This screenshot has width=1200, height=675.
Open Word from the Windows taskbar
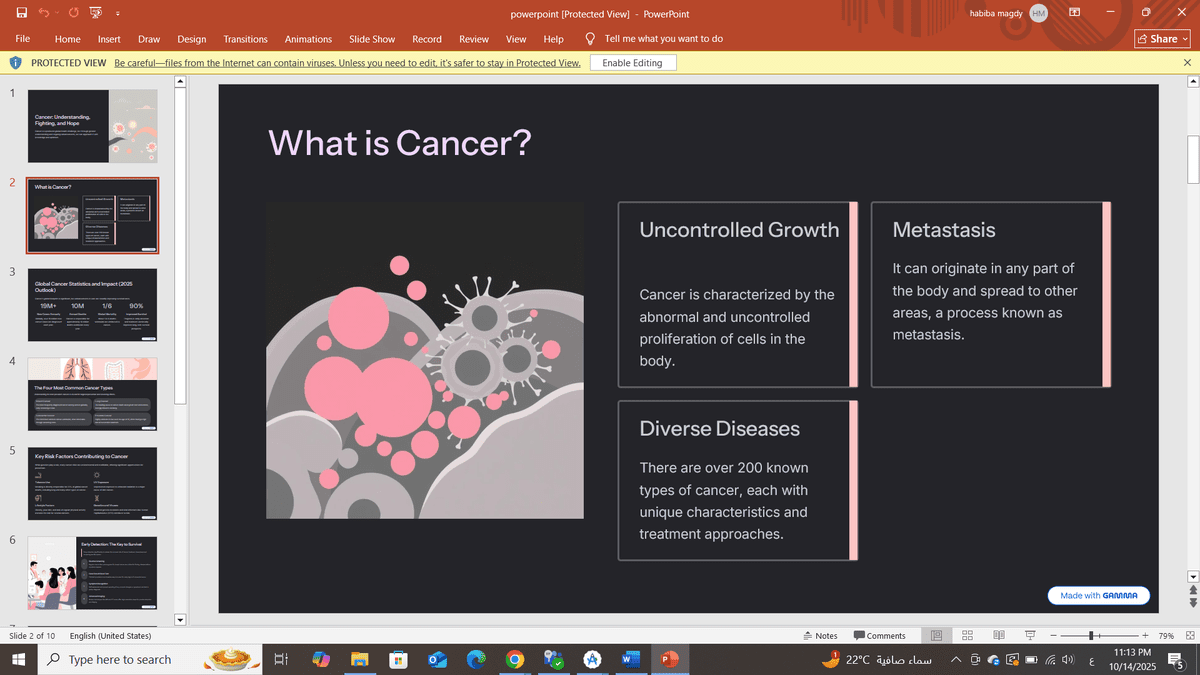click(631, 660)
